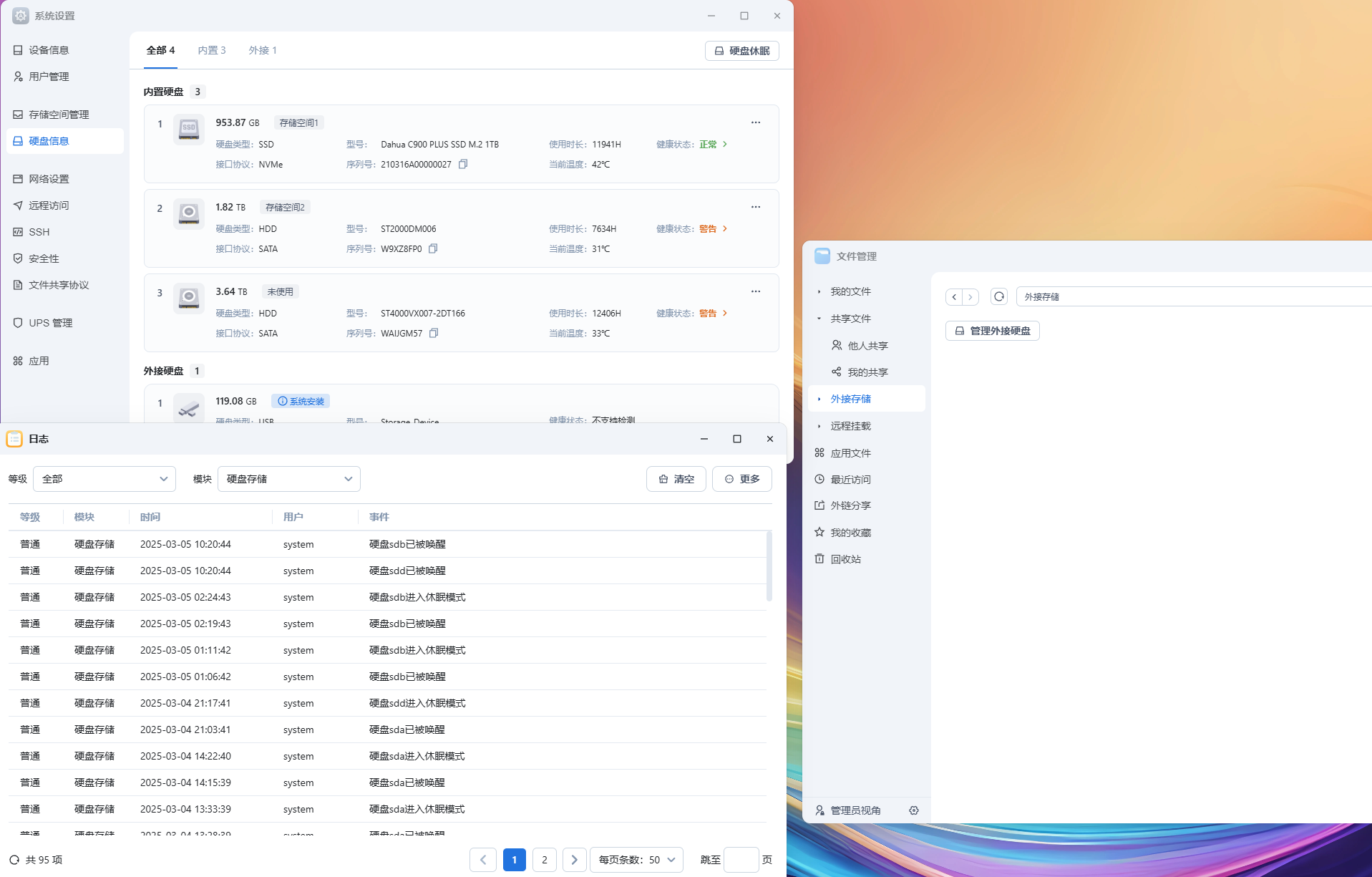
Task: Open 设备信息 in settings sidebar
Action: point(65,50)
